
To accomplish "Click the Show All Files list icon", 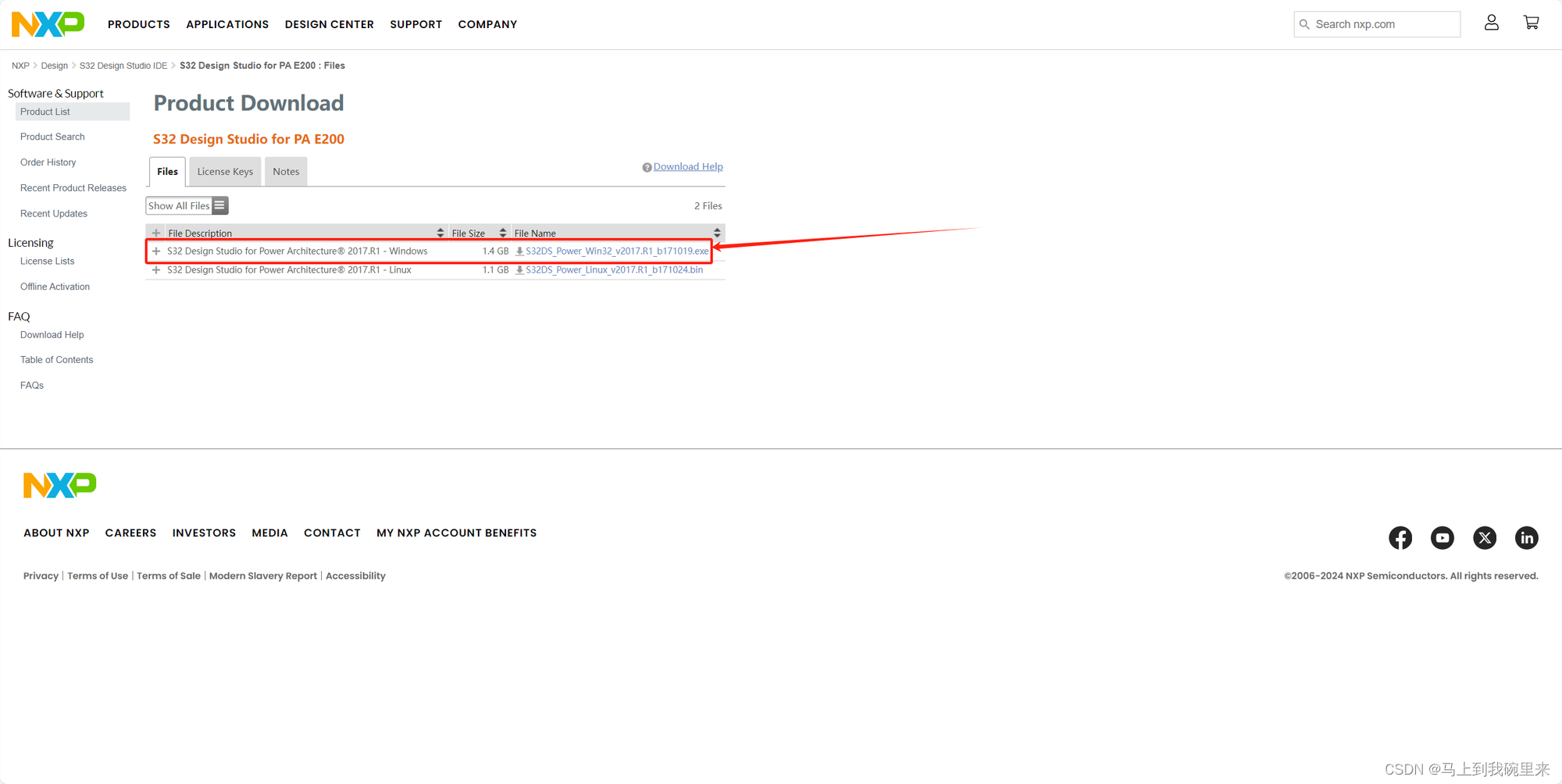I will [219, 205].
